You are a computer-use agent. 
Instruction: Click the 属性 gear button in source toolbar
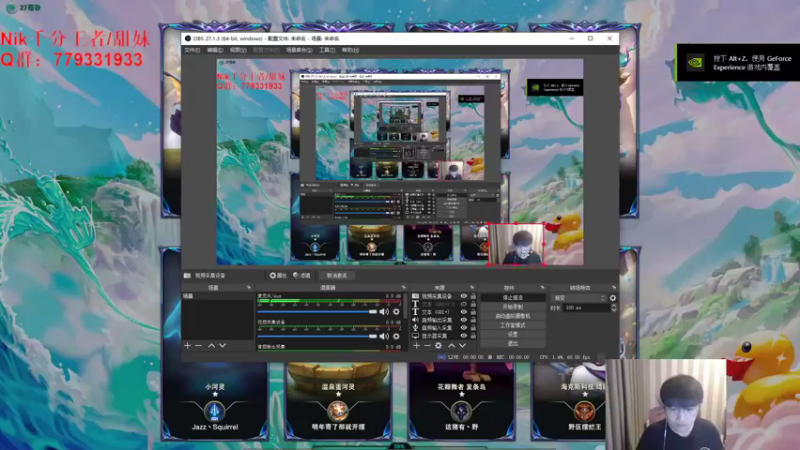[x=278, y=276]
